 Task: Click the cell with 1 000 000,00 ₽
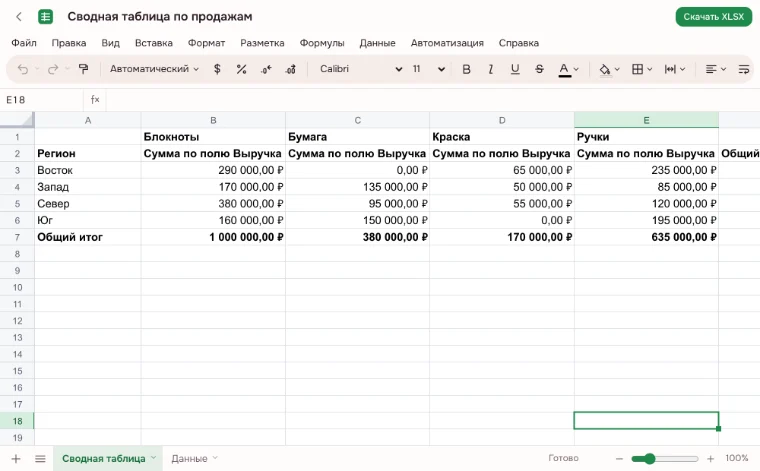[213, 237]
